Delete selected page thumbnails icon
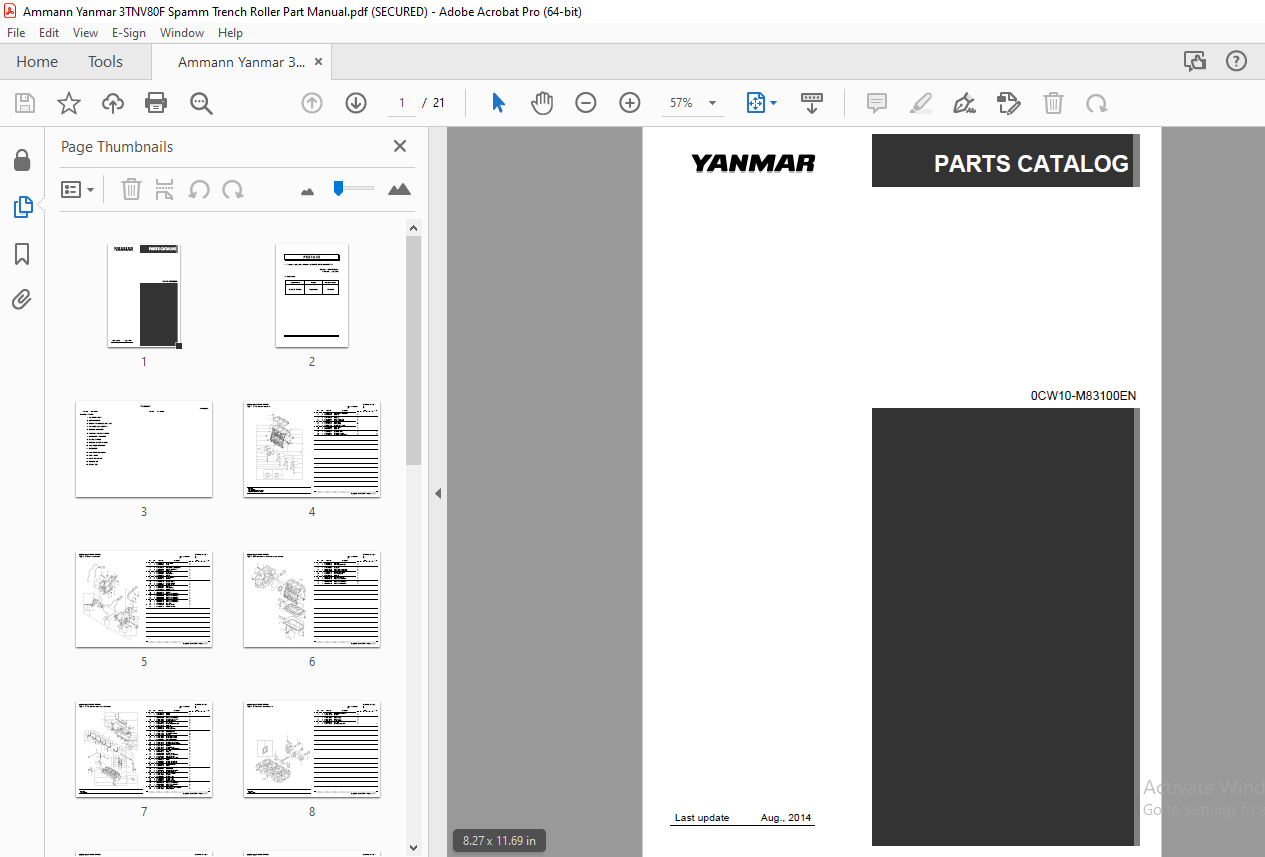The image size is (1265, 857). point(131,189)
